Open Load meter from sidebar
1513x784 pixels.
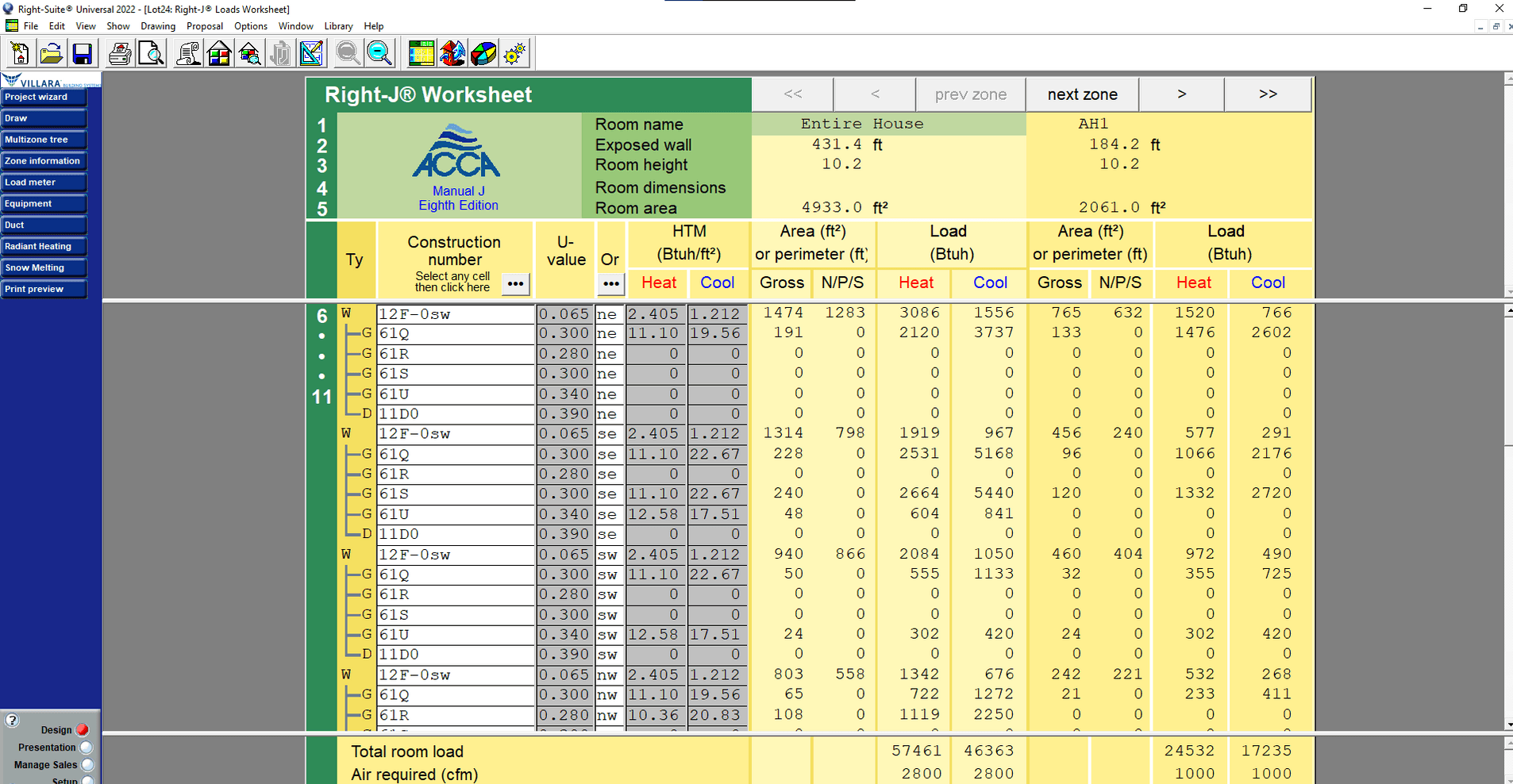[44, 183]
